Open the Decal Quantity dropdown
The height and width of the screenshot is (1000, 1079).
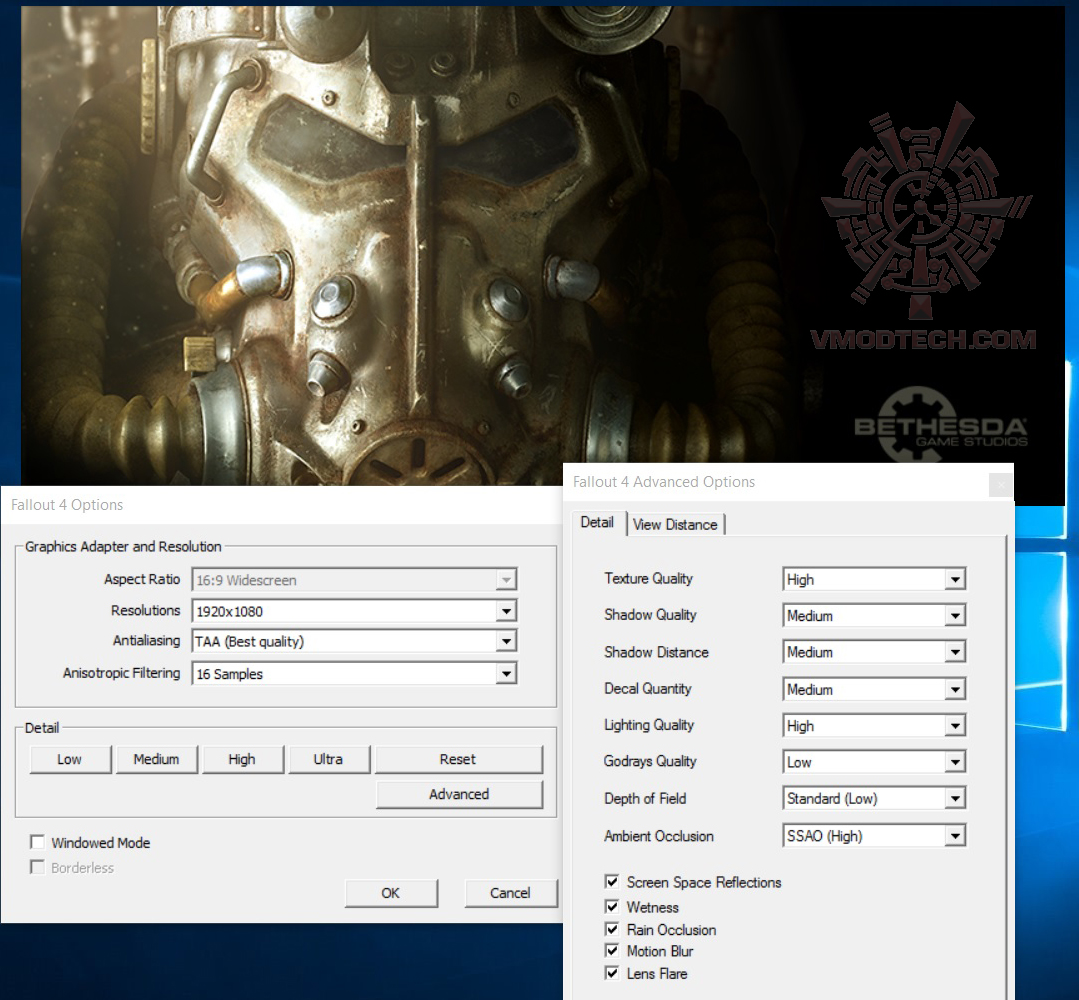(874, 689)
